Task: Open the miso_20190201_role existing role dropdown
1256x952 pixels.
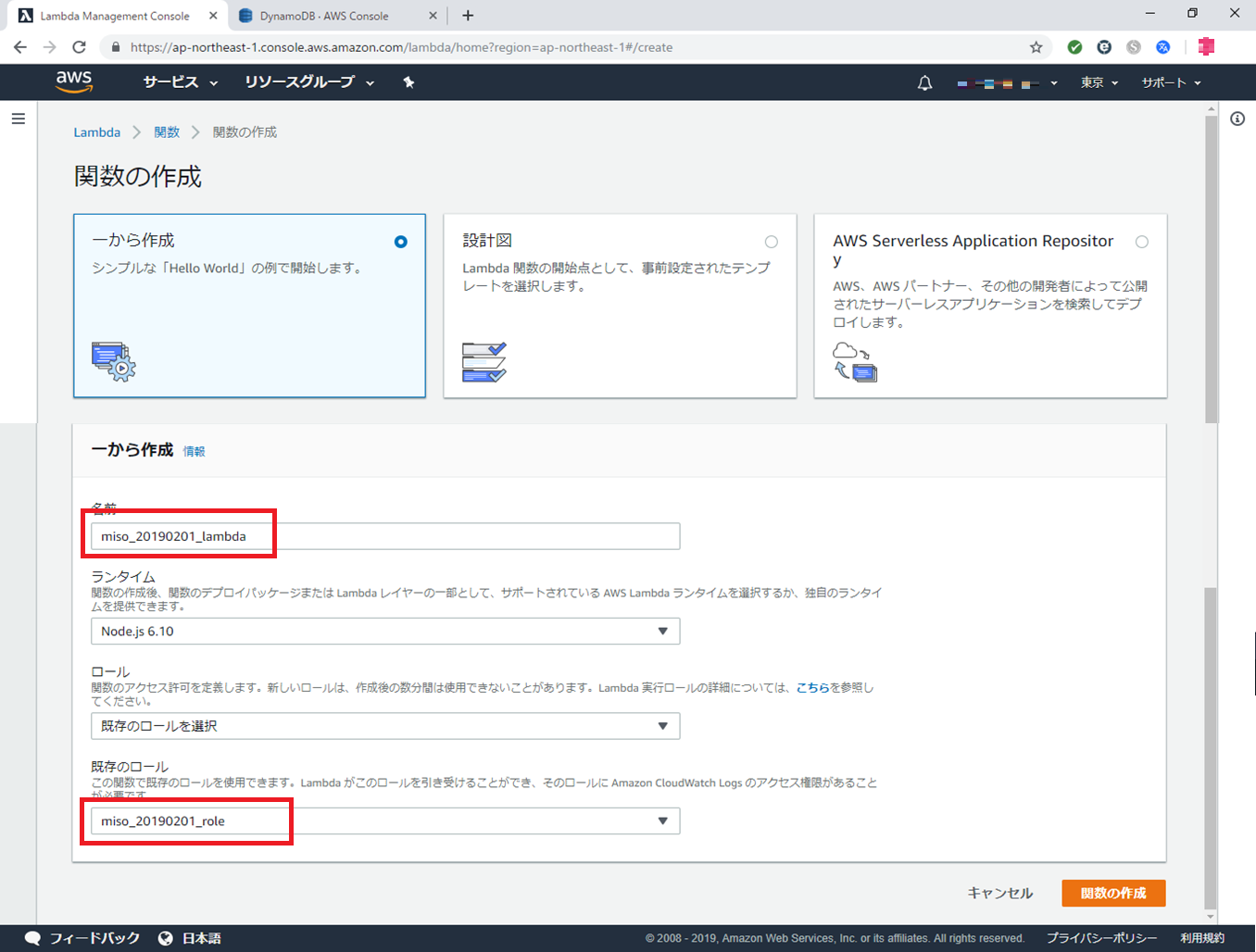Action: coord(384,821)
